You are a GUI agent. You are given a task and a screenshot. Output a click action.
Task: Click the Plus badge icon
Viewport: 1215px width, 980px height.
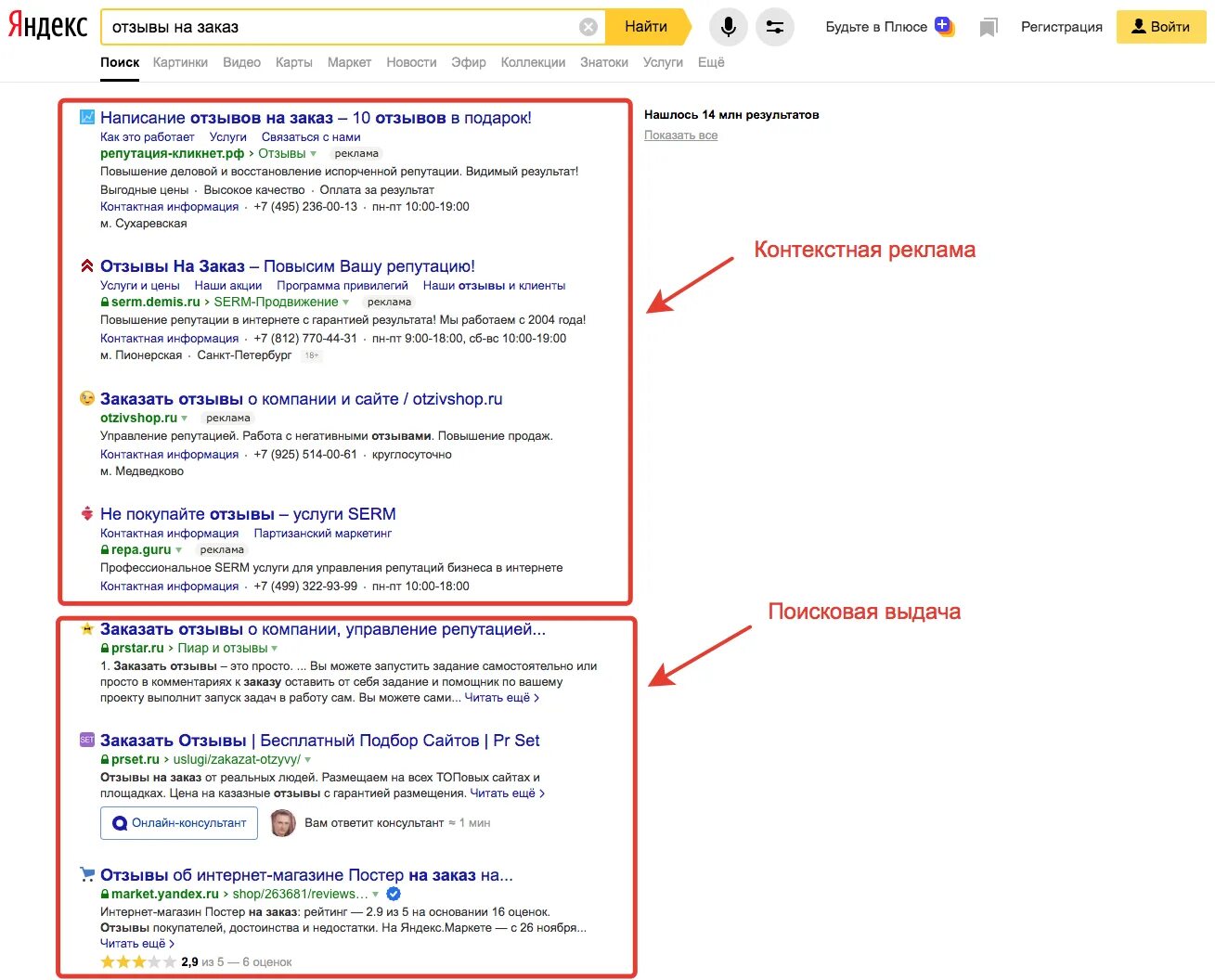pos(944,26)
